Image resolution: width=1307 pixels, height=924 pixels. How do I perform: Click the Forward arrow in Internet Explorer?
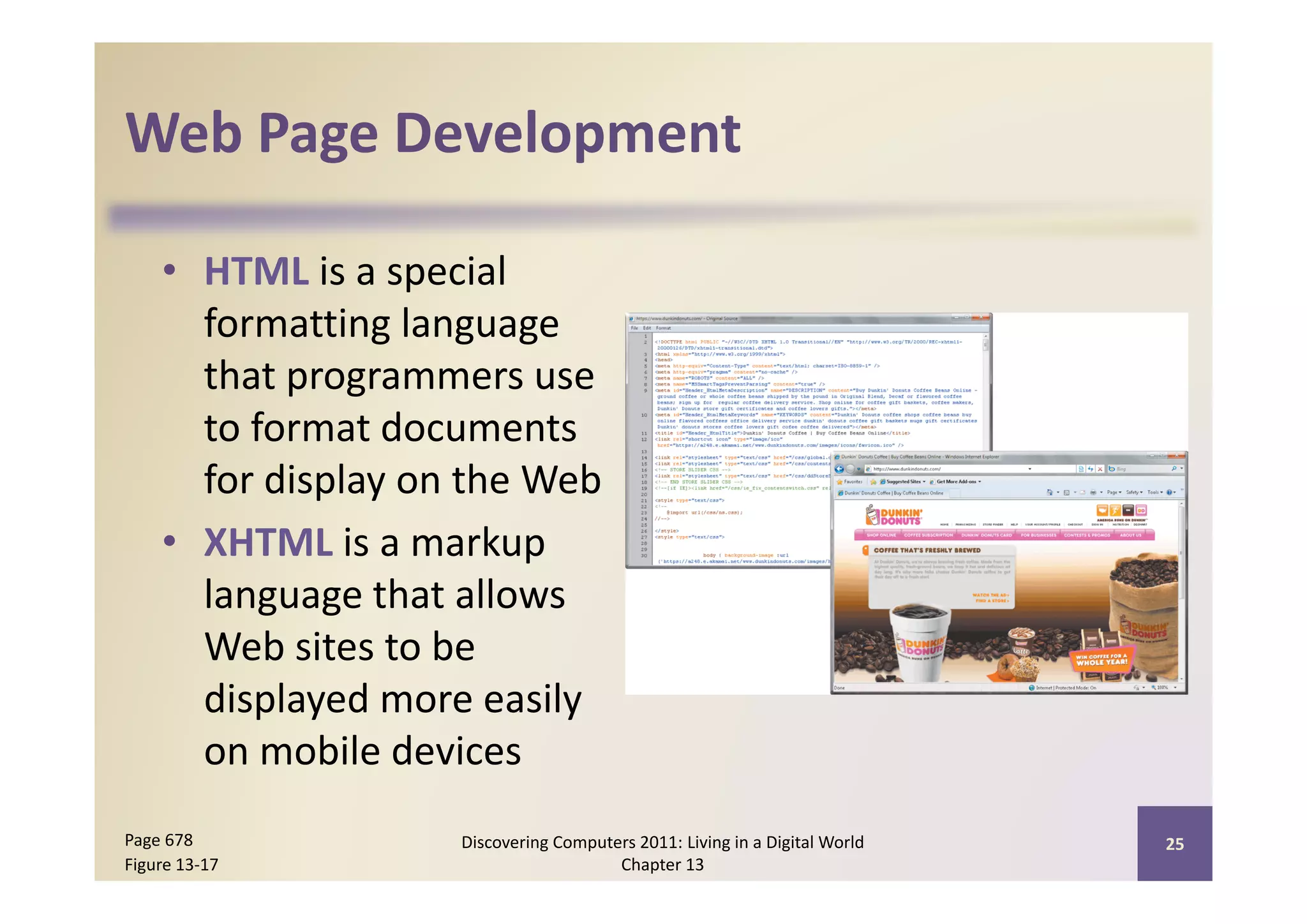point(850,469)
